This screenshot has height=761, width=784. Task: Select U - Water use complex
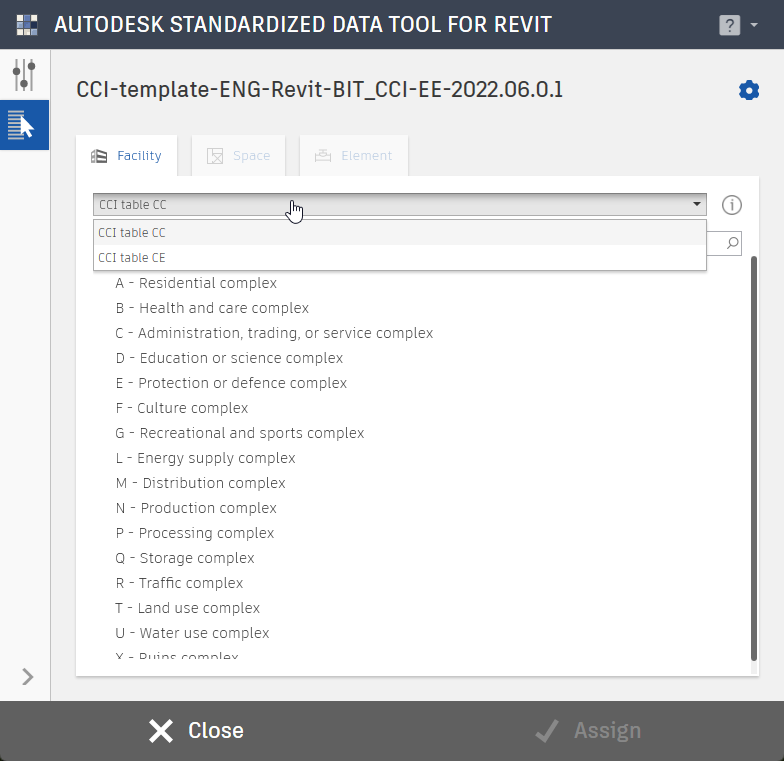(x=192, y=633)
